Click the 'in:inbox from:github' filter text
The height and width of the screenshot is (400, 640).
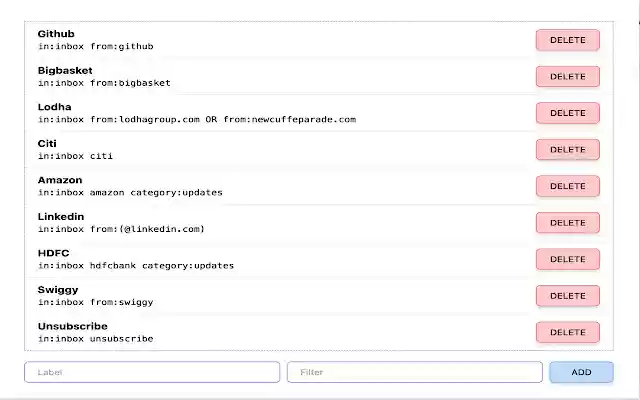pos(96,47)
